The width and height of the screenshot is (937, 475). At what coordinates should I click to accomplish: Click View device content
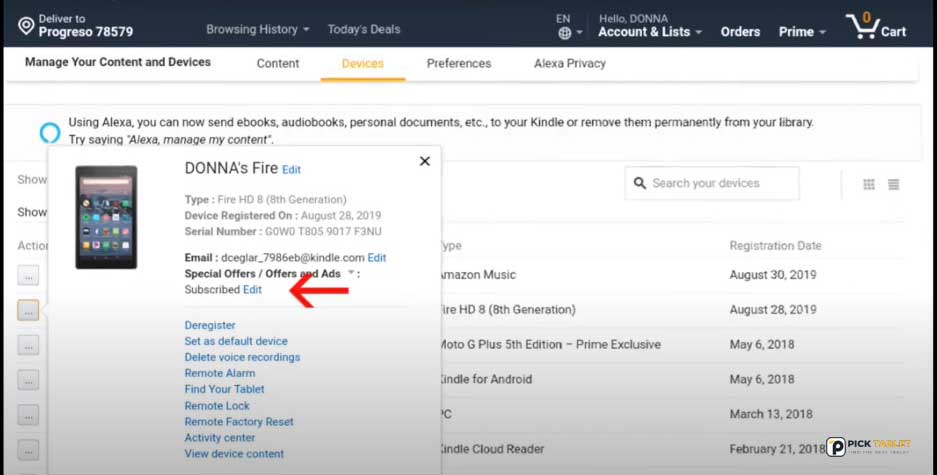coord(234,454)
